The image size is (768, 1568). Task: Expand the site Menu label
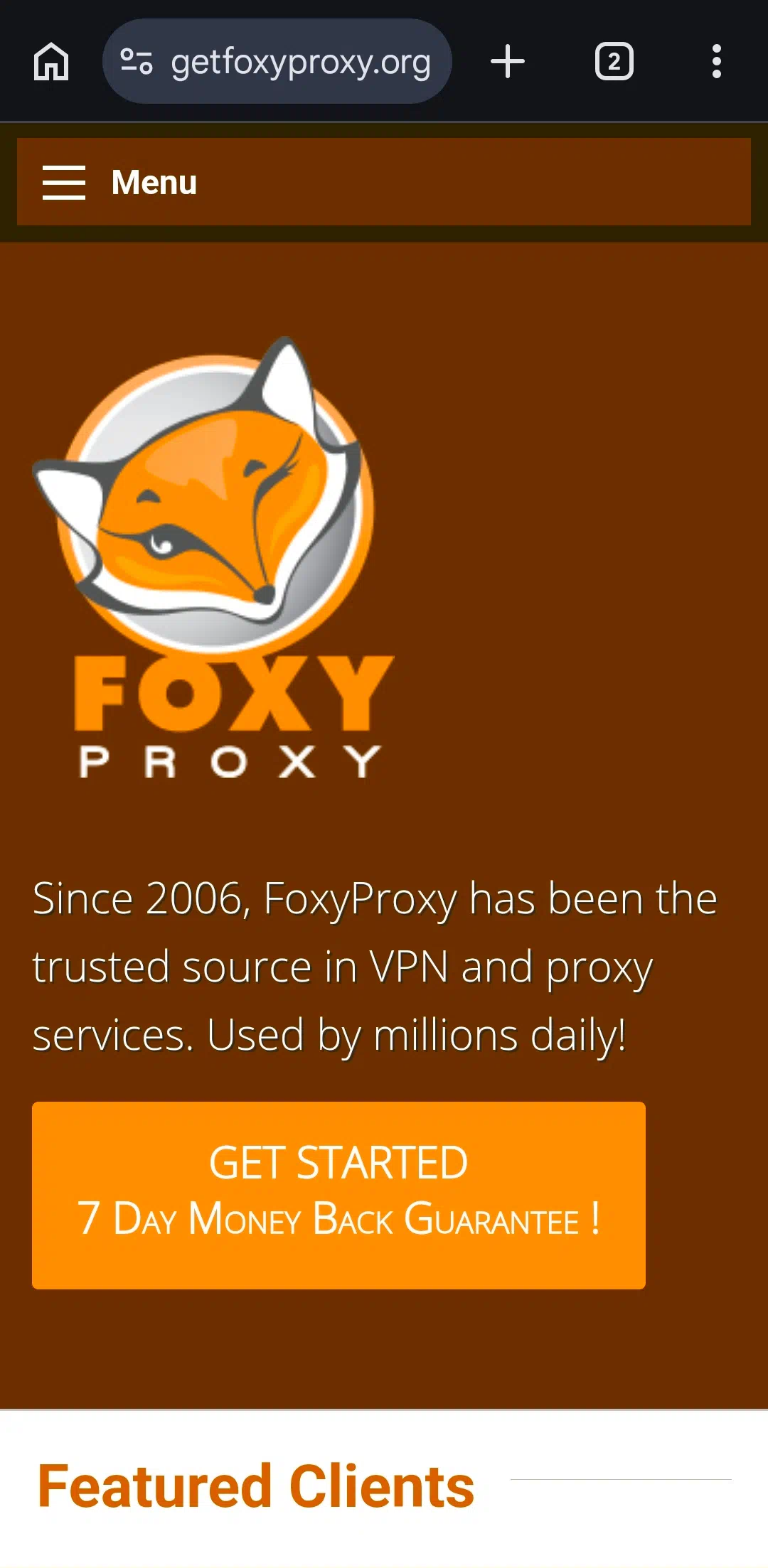coord(154,183)
